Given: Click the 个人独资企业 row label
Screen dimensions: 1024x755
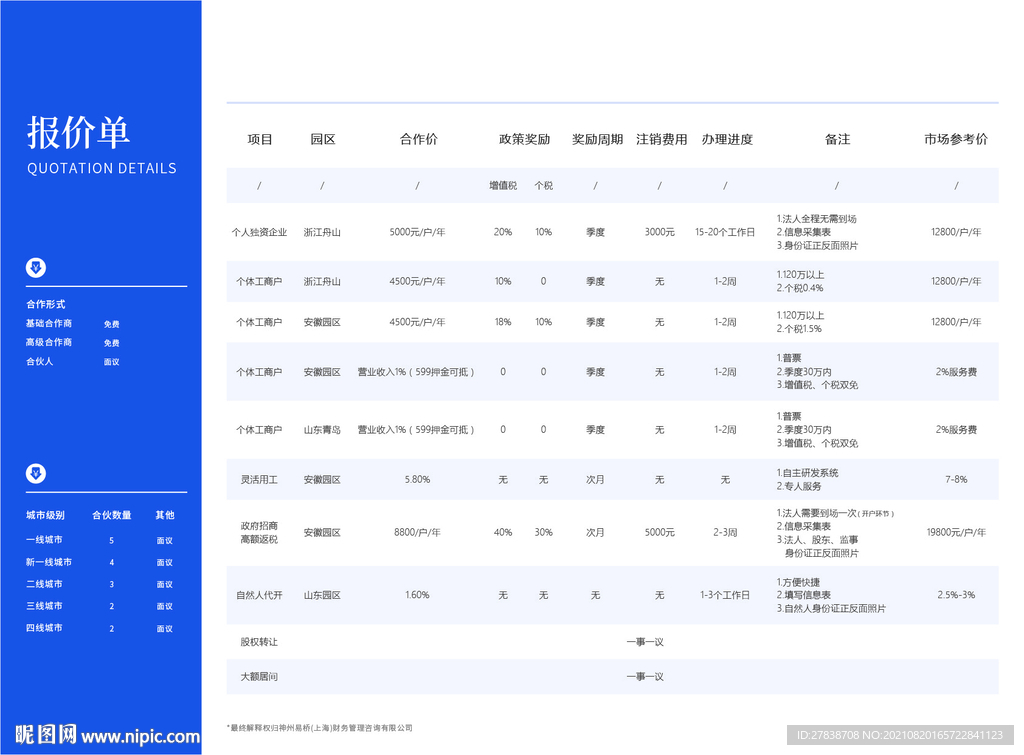Looking at the screenshot, I should [259, 232].
